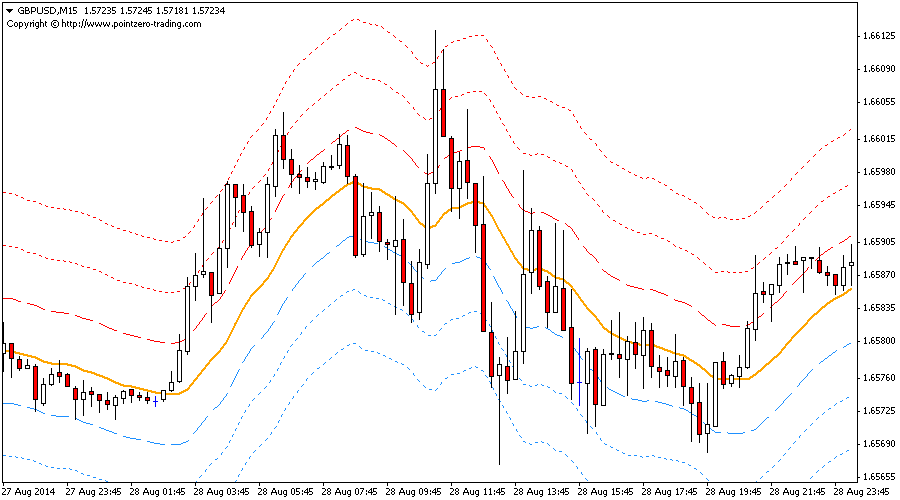
Task: Click the 1.65800 price axis label
Action: coord(876,341)
